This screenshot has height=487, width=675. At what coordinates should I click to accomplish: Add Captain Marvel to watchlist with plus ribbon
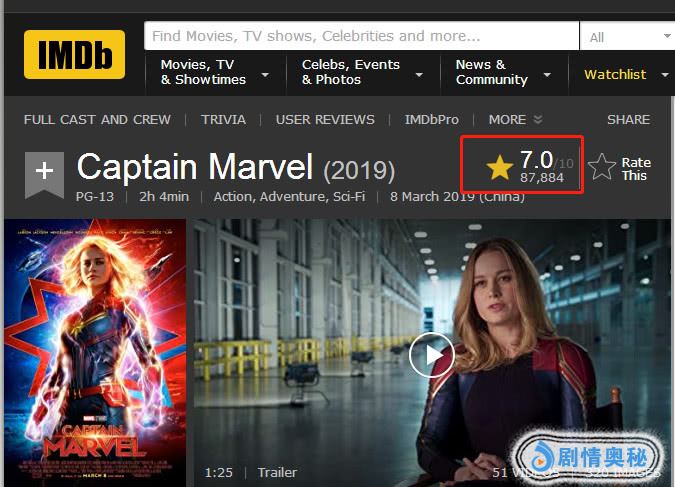(x=44, y=175)
